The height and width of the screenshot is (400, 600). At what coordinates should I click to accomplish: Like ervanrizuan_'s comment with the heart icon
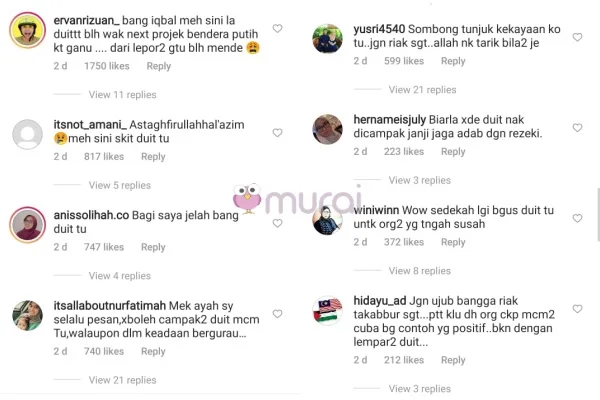pos(277,29)
